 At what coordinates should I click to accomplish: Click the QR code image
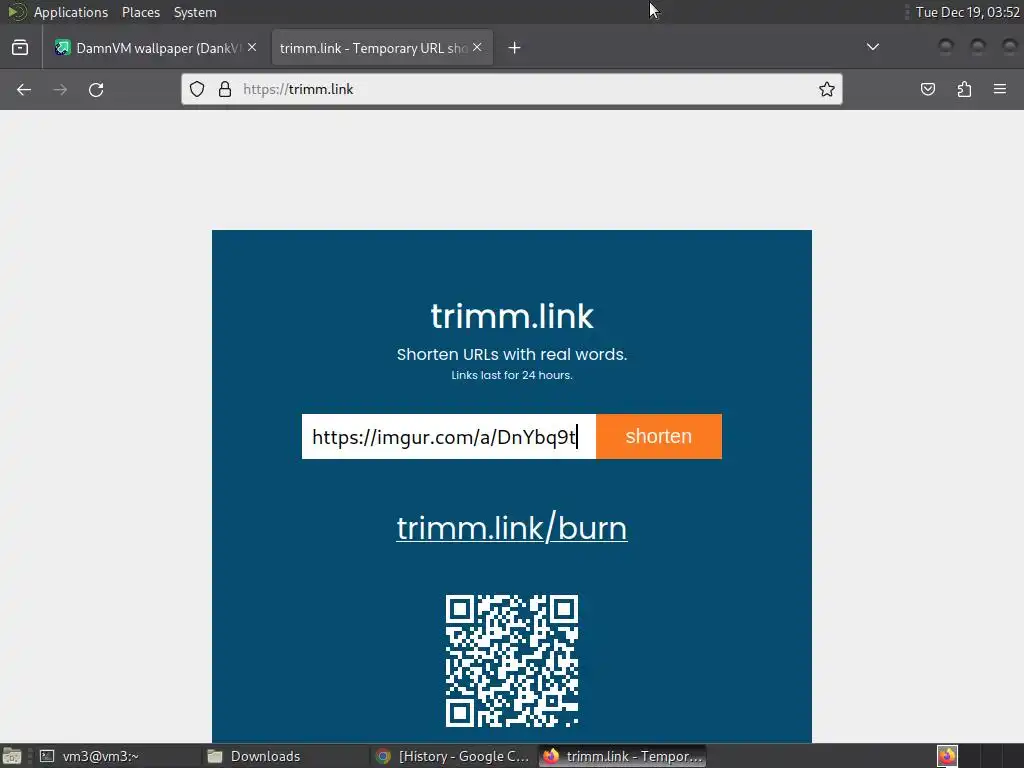(511, 661)
